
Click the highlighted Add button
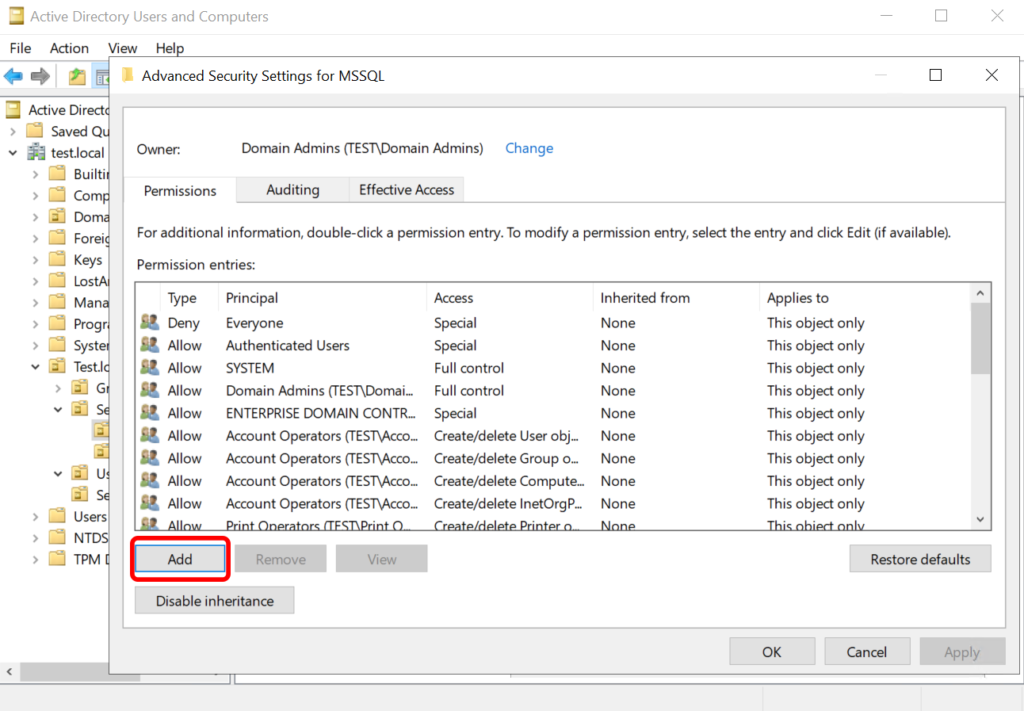point(179,558)
